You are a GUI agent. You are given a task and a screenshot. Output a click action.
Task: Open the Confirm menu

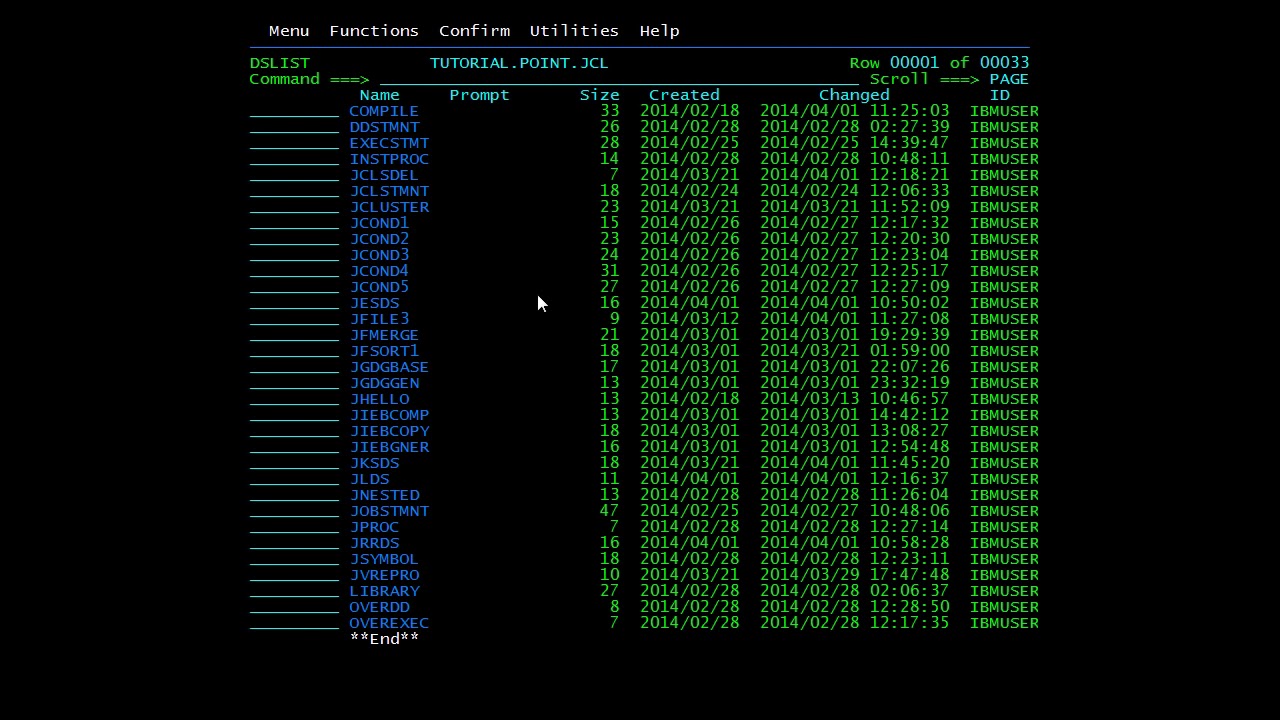click(x=474, y=31)
